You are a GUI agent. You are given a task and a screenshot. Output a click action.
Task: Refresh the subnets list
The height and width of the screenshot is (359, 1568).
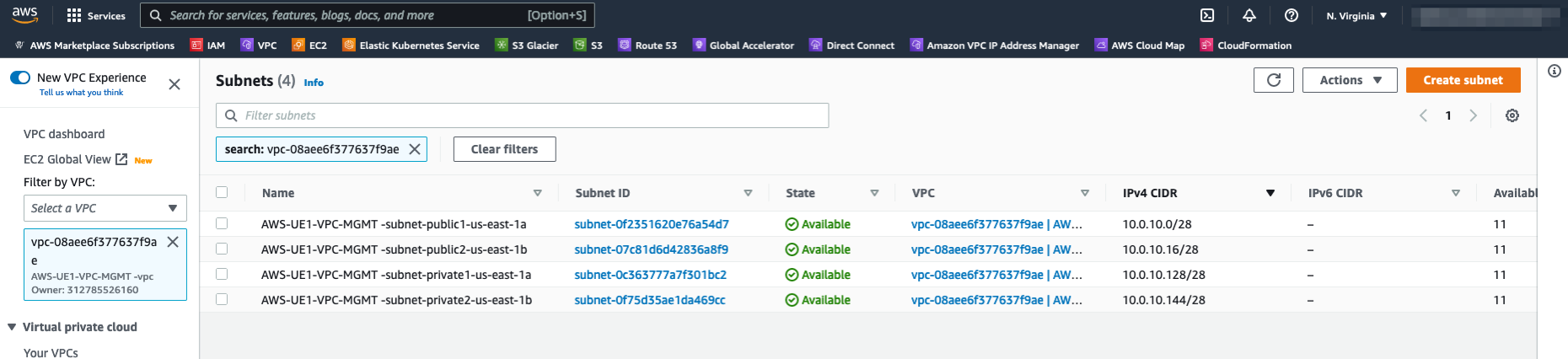(1274, 80)
